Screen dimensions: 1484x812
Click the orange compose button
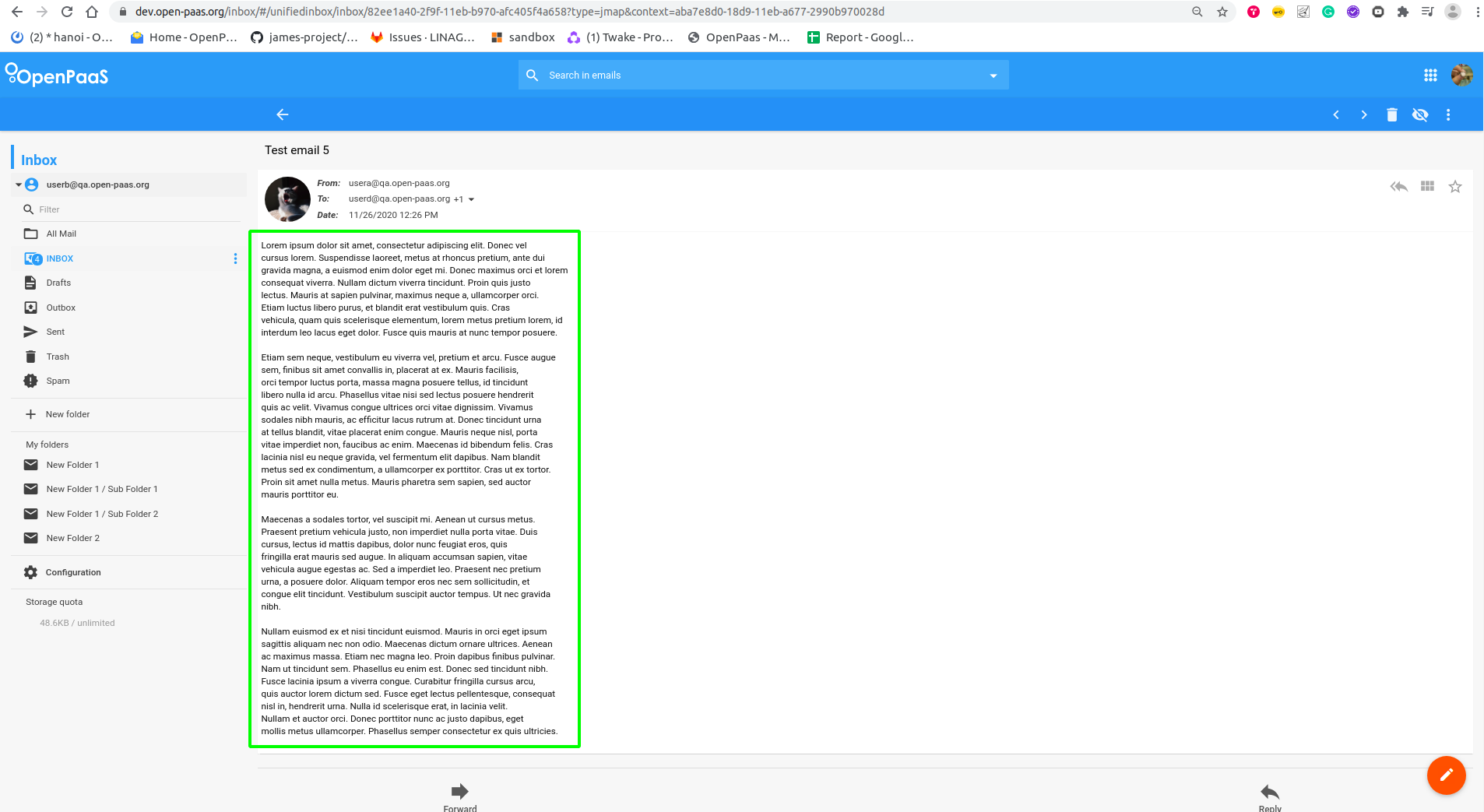pyautogui.click(x=1445, y=775)
